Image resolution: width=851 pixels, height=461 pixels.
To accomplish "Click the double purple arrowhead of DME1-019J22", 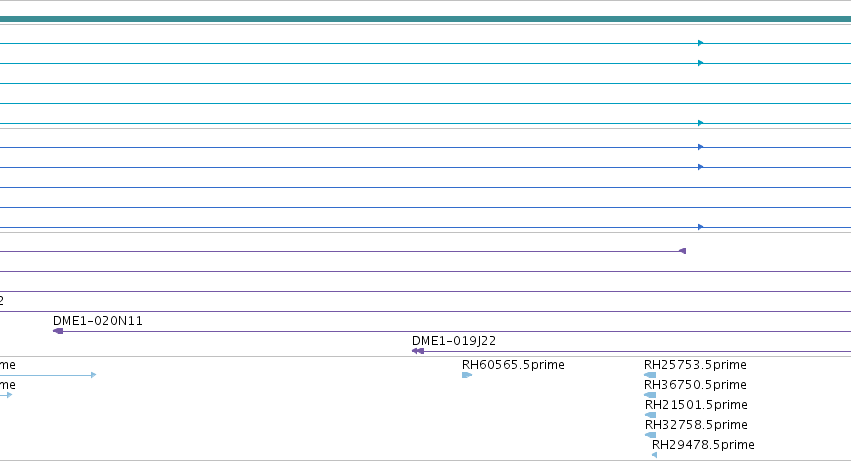I will pyautogui.click(x=418, y=351).
